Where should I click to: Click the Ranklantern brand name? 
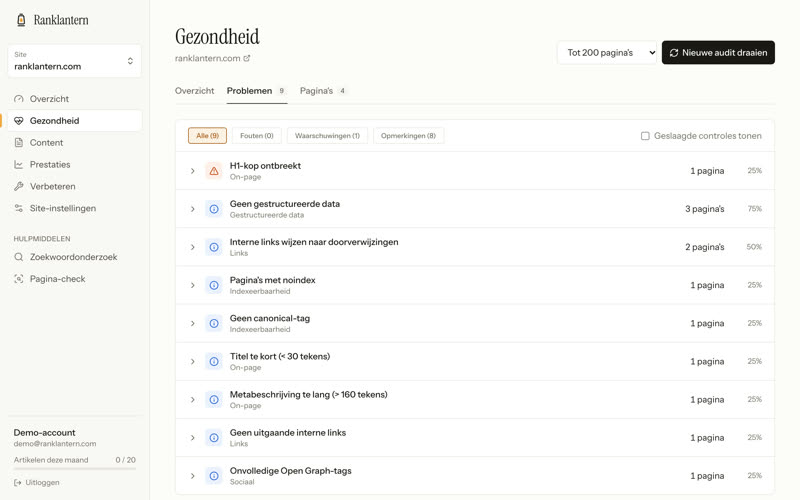61,20
